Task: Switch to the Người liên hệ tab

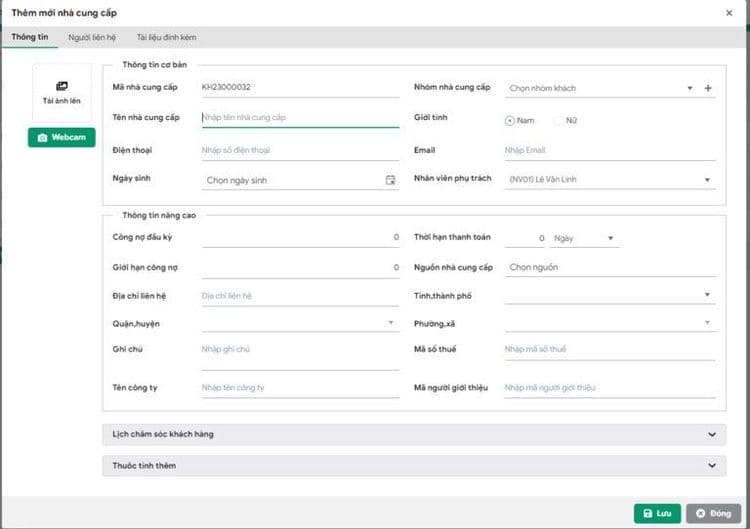Action: coord(91,37)
